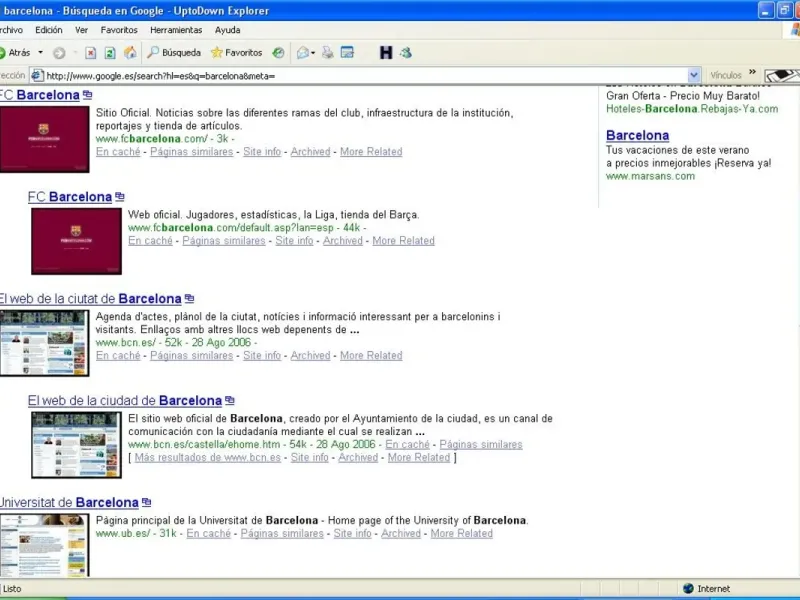The image size is (800, 600).
Task: Open the Barcelona sponsored ad heading
Action: coord(637,135)
